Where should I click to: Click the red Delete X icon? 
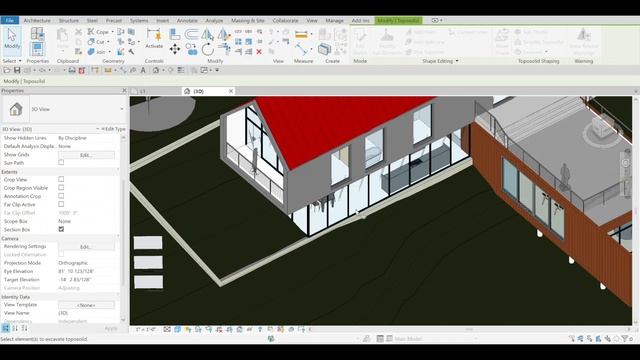(259, 52)
